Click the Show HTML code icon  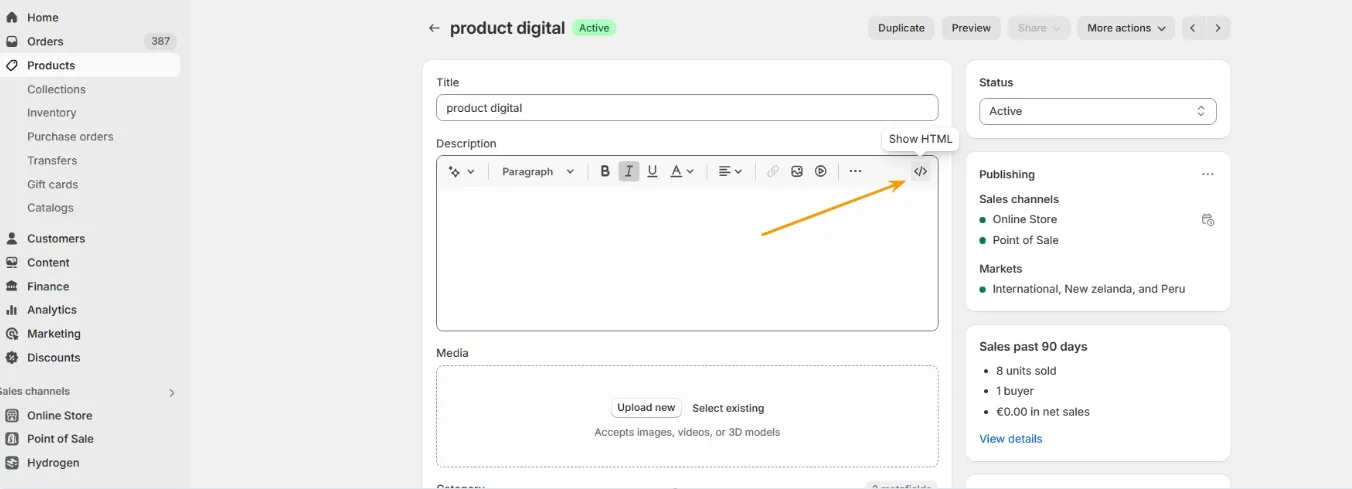(920, 171)
